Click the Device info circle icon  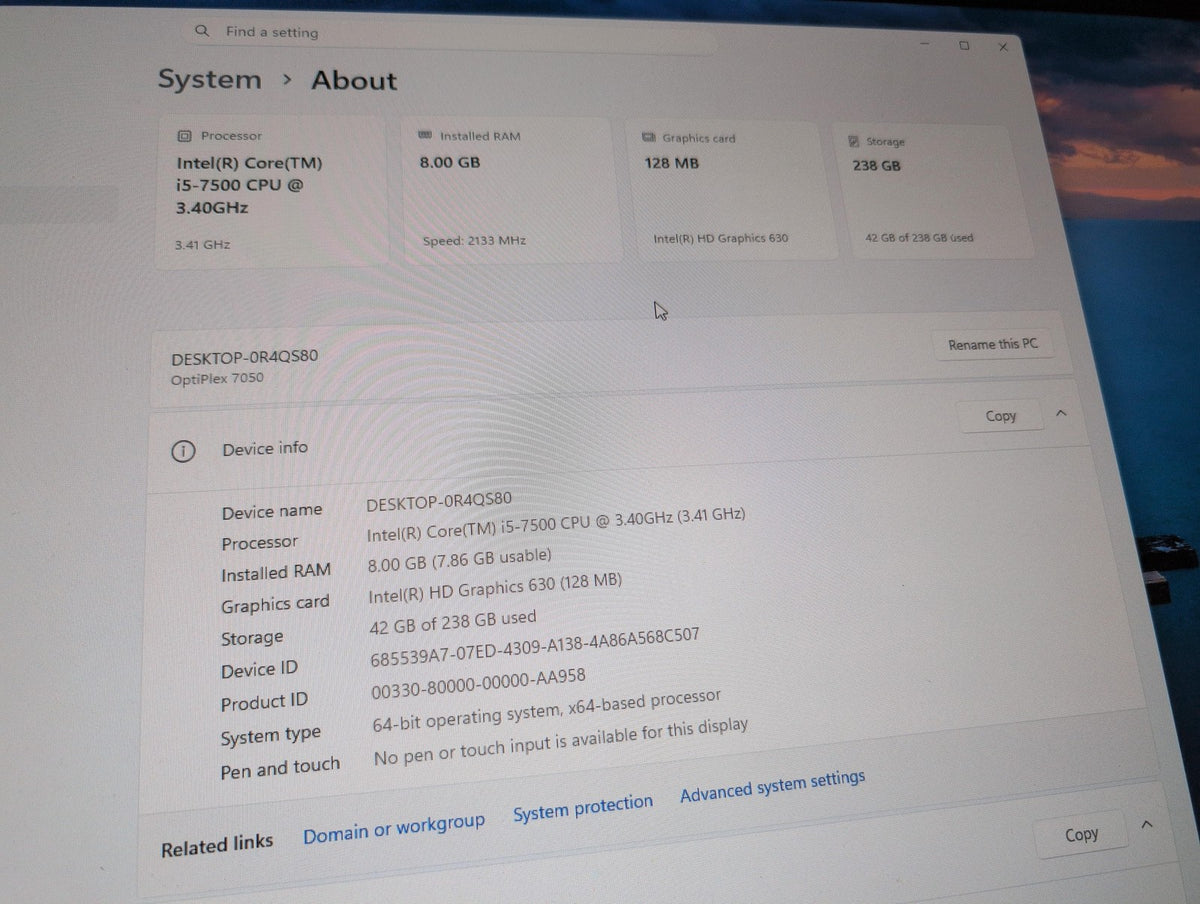tap(184, 451)
